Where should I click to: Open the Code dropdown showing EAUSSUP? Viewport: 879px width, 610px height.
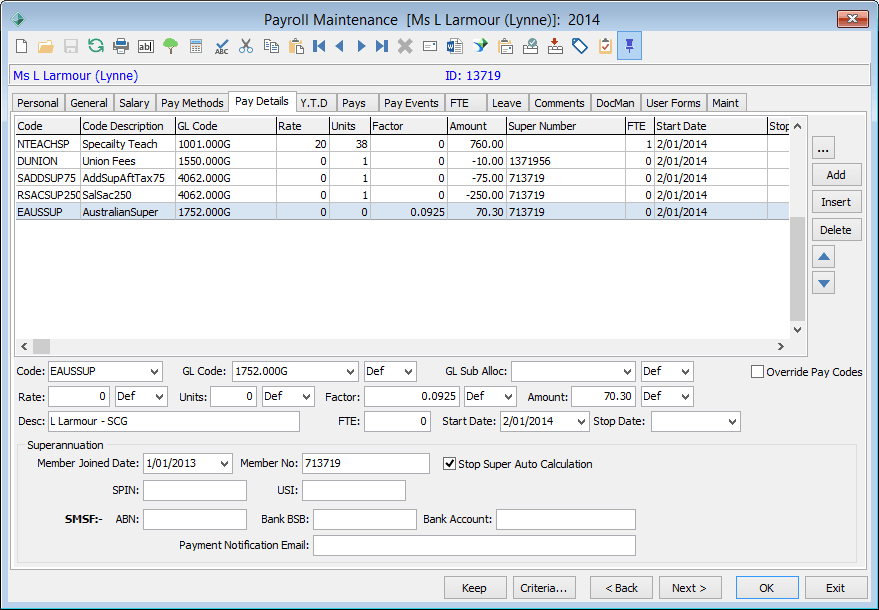coord(155,372)
